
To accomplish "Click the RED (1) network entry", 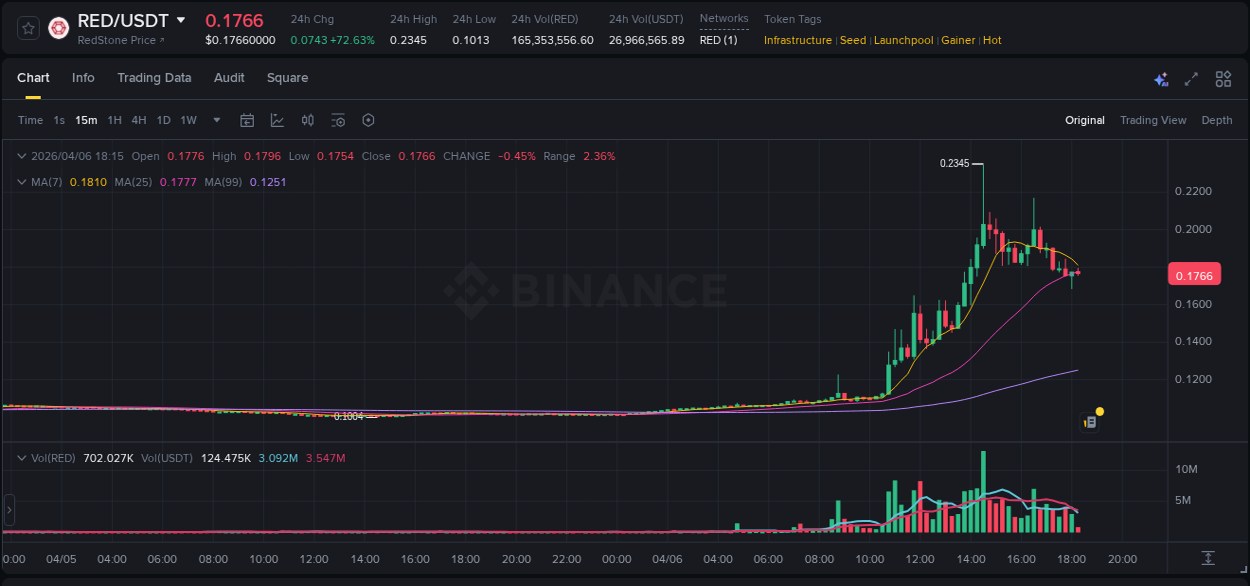I will (718, 40).
